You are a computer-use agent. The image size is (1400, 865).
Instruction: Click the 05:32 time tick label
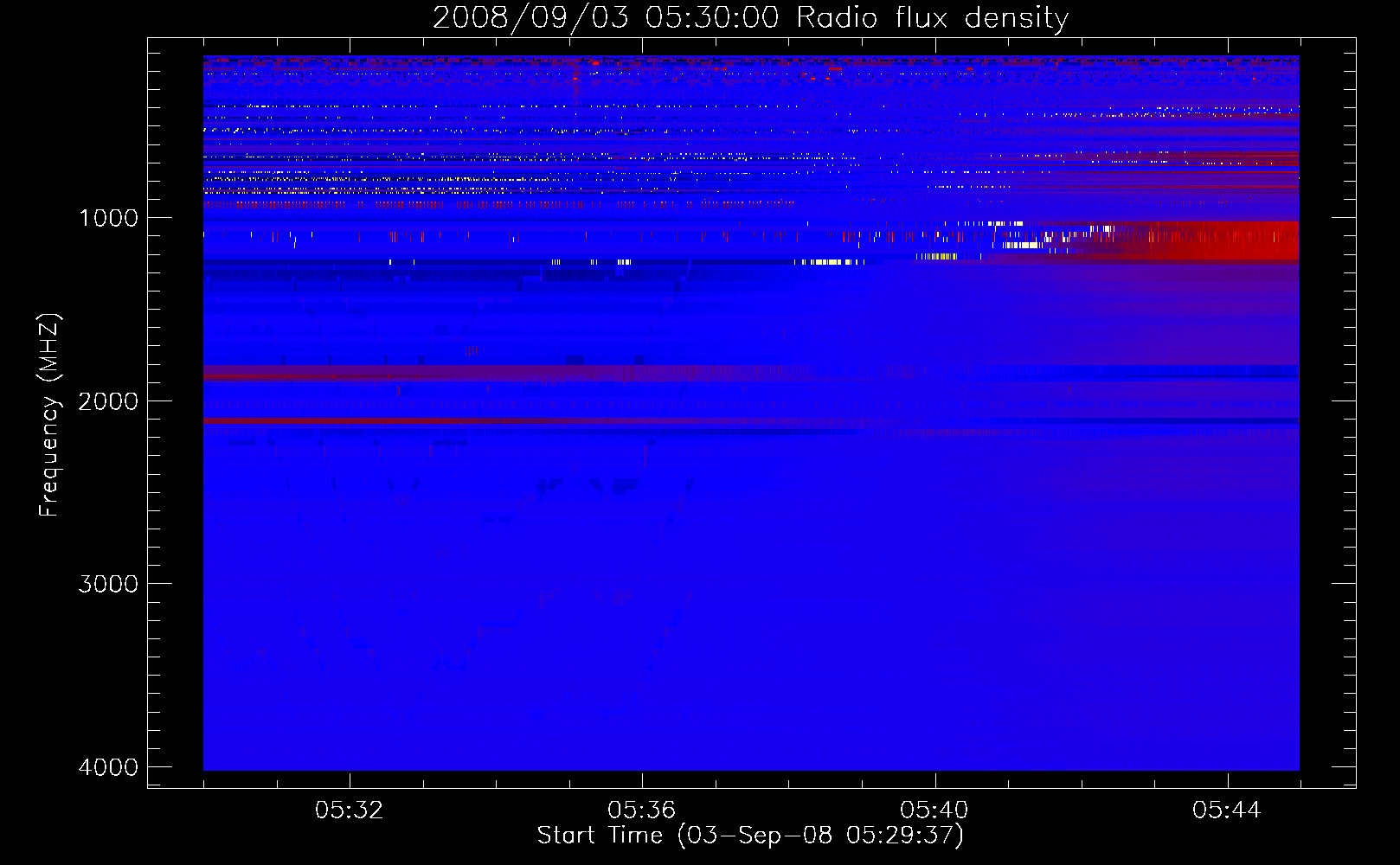350,811
